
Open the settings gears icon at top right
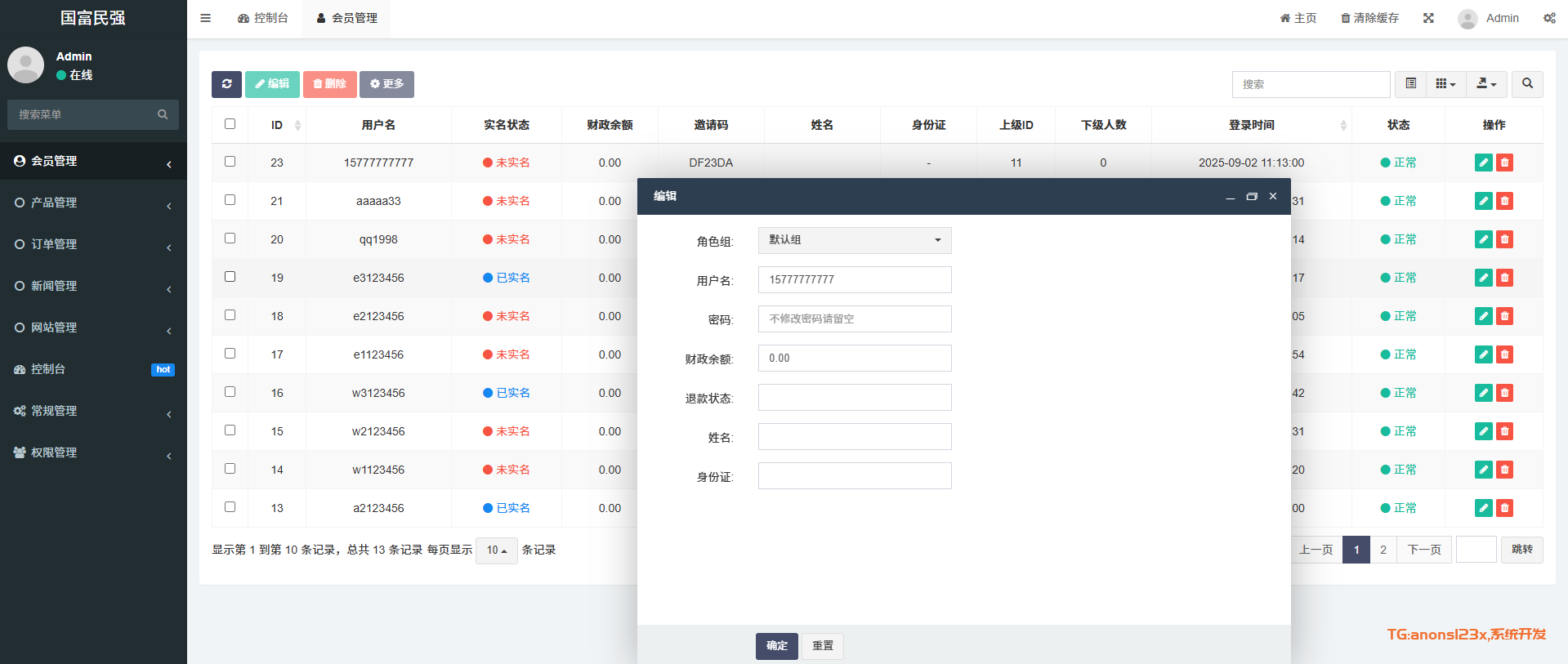coord(1549,18)
